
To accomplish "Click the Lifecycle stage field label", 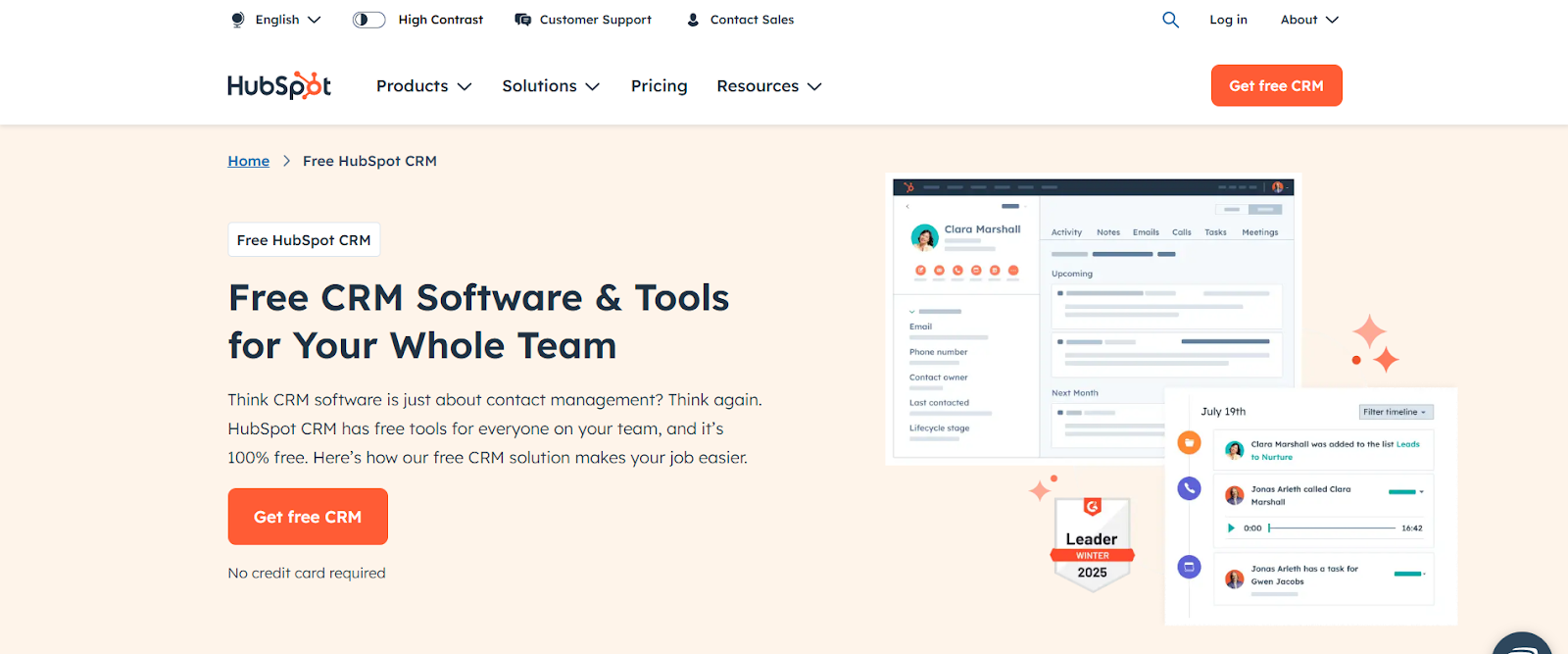I will coord(939,428).
